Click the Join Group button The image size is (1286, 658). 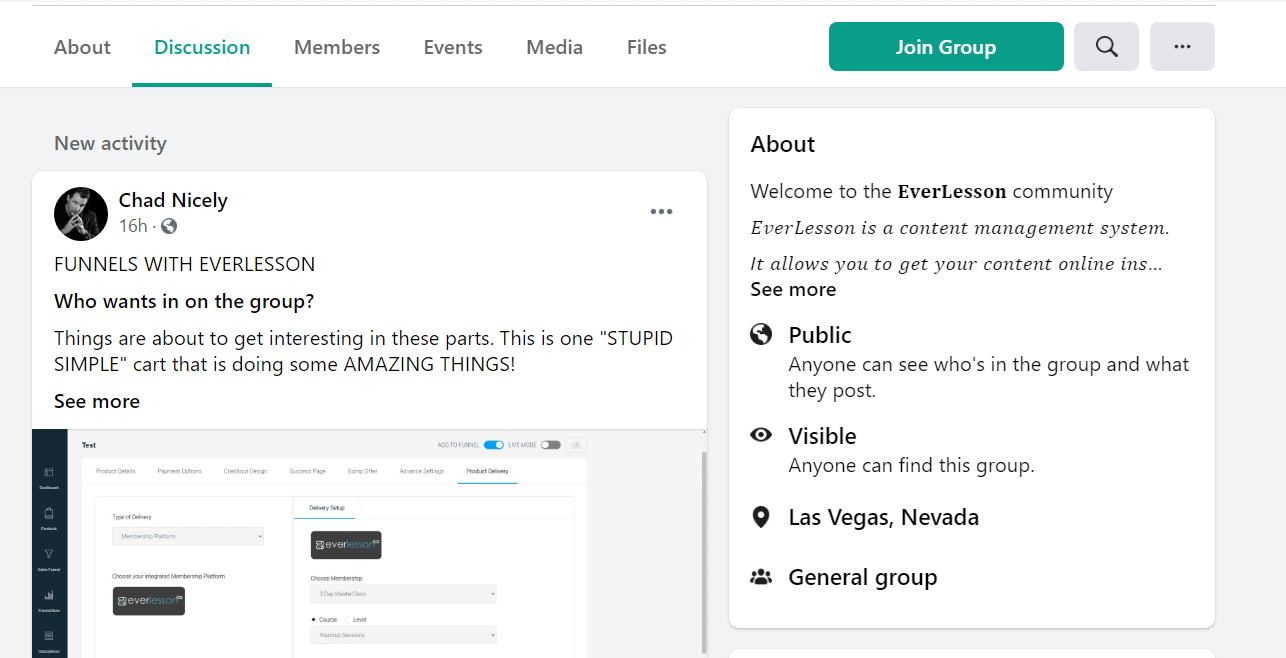point(946,47)
